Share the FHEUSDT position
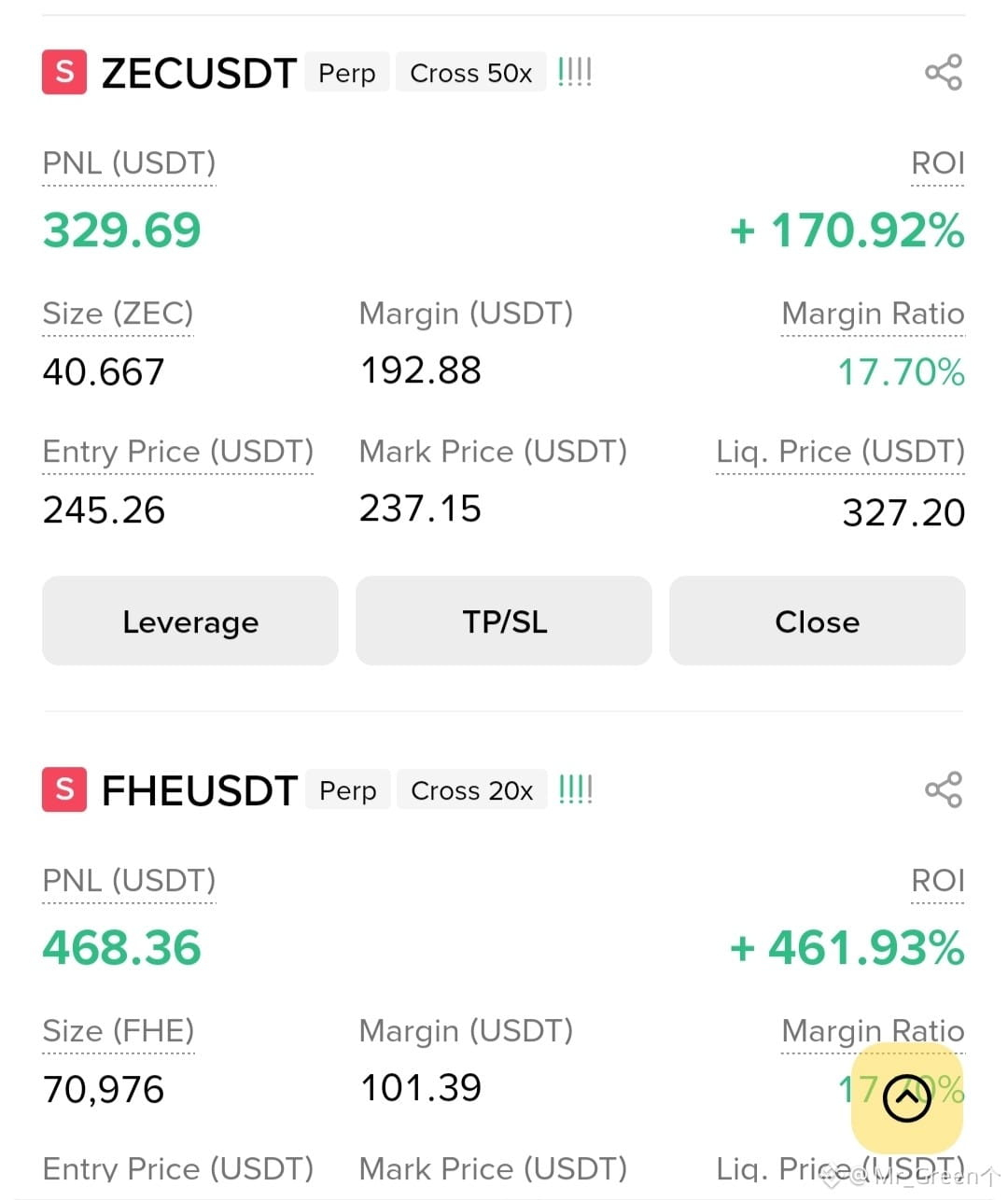Image resolution: width=1008 pixels, height=1200 pixels. (x=943, y=789)
